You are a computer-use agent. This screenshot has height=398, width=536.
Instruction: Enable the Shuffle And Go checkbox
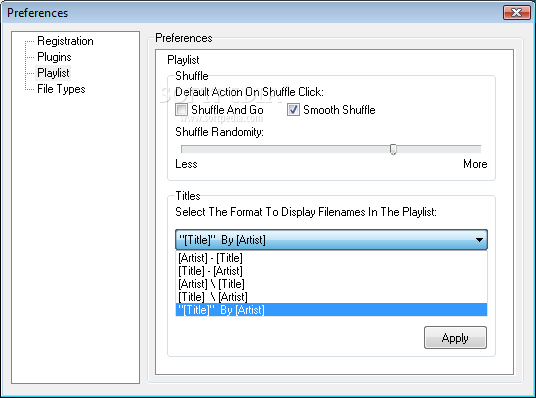[181, 110]
